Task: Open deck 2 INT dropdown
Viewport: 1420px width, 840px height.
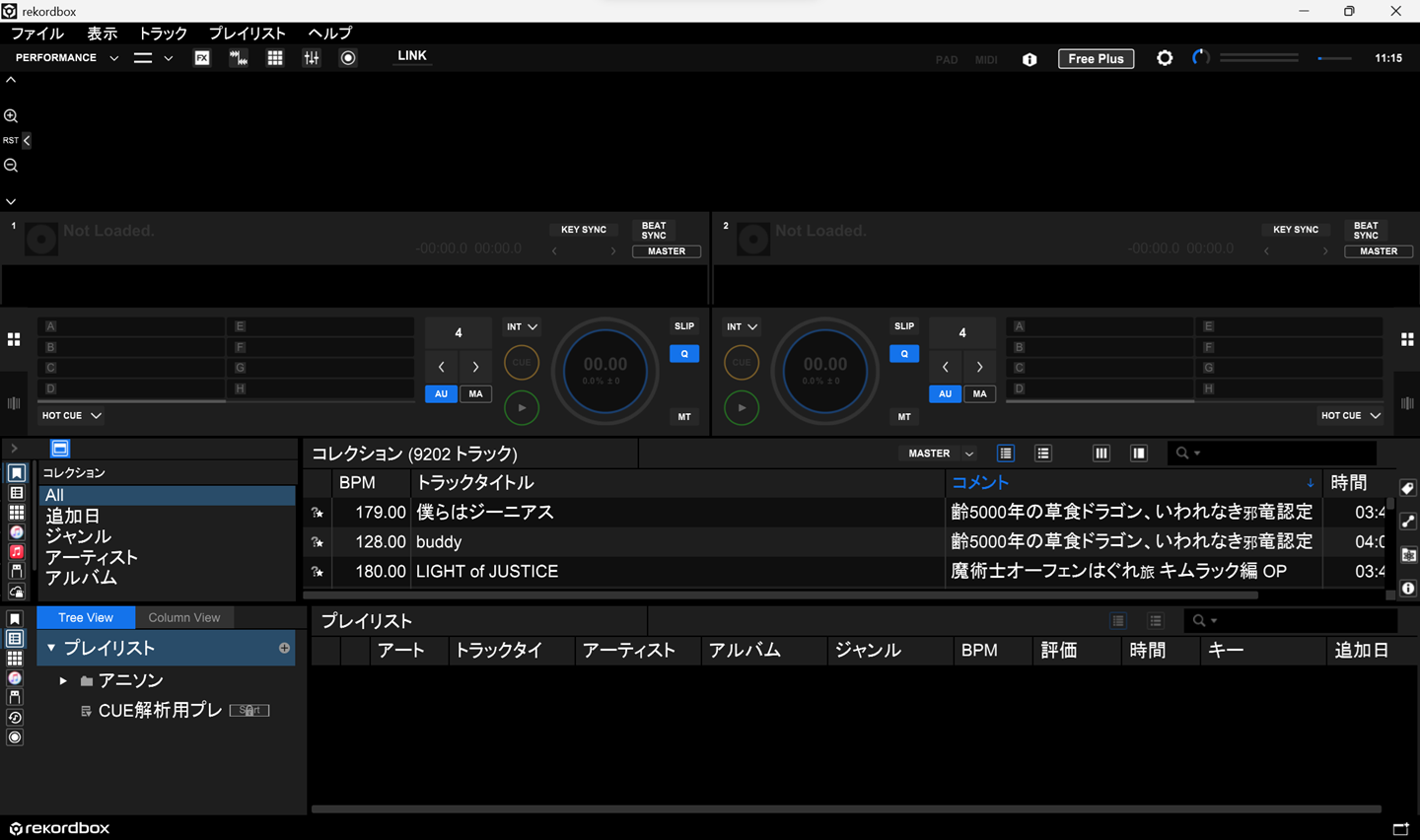Action: point(742,326)
